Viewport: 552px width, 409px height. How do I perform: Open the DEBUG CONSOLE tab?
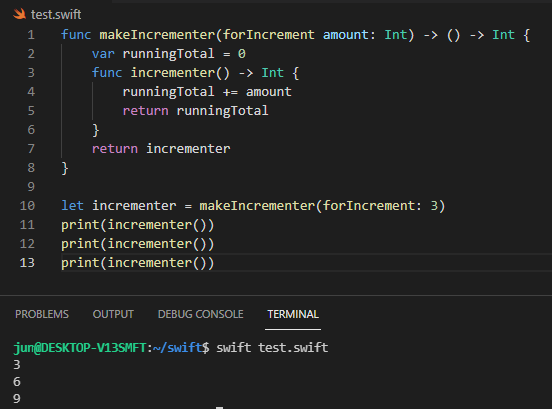point(201,314)
